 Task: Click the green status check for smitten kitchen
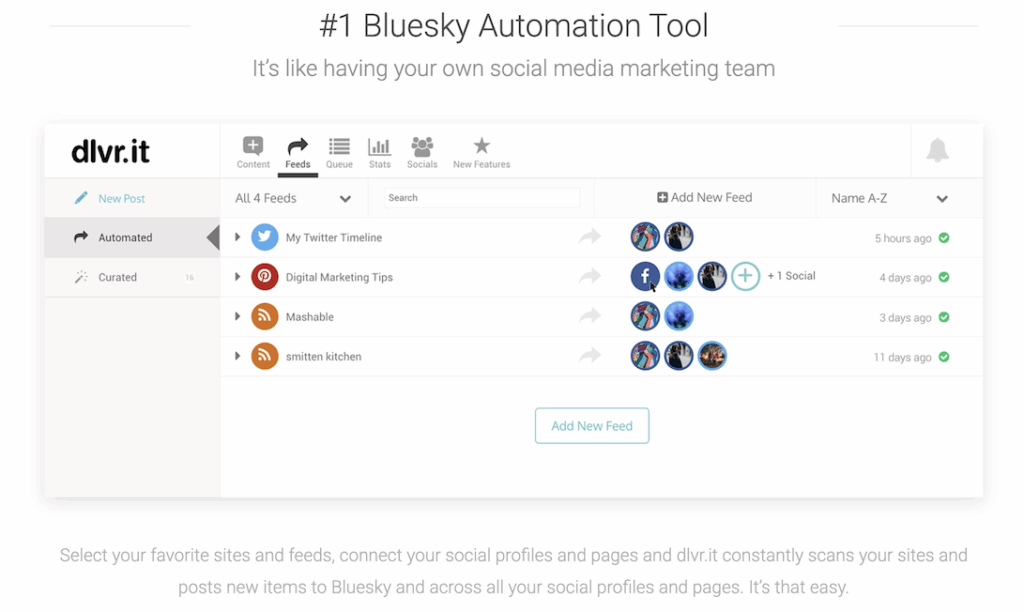[x=944, y=357]
